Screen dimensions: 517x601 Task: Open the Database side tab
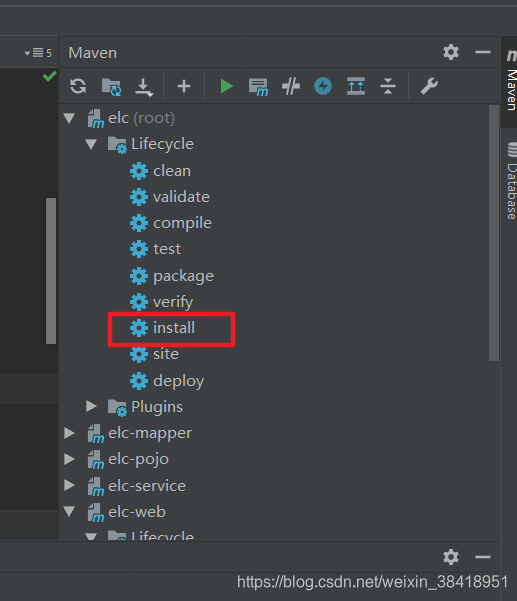511,181
